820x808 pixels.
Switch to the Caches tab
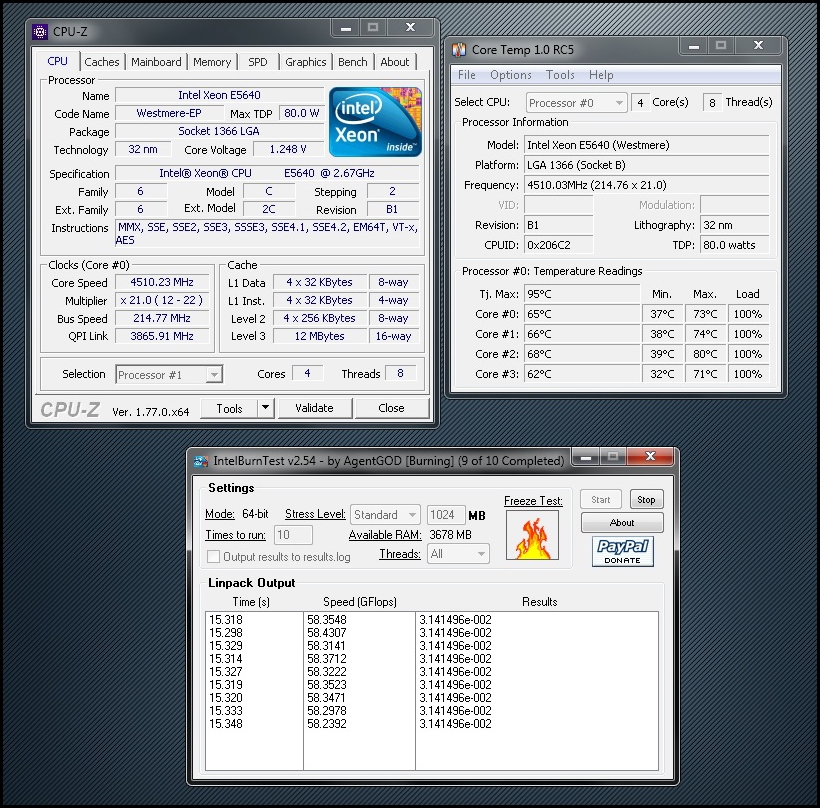(102, 62)
